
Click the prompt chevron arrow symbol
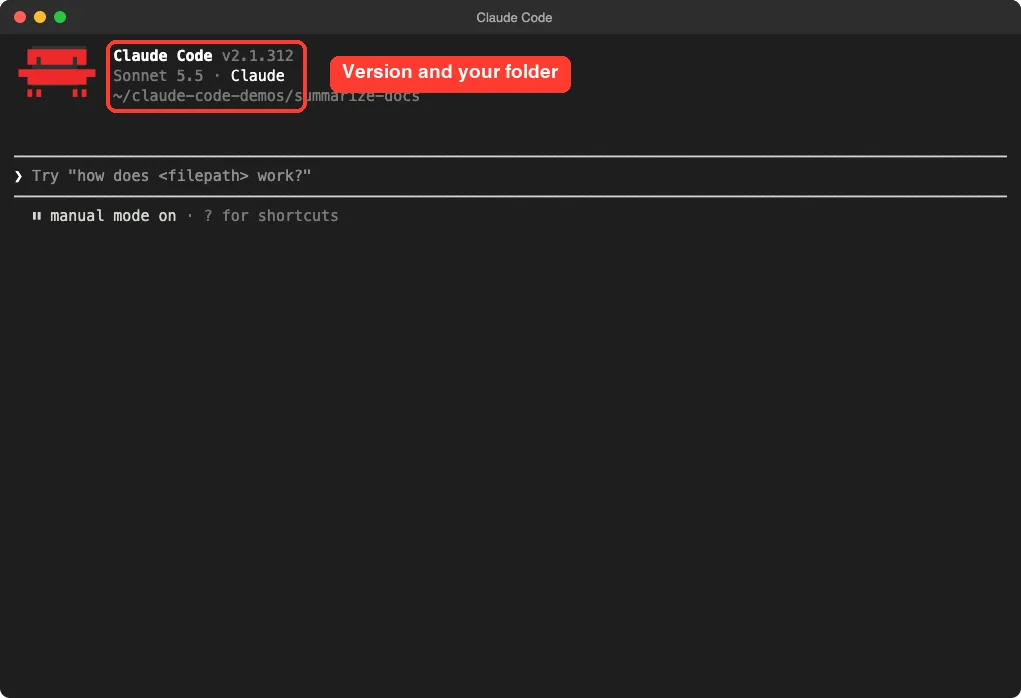point(18,176)
